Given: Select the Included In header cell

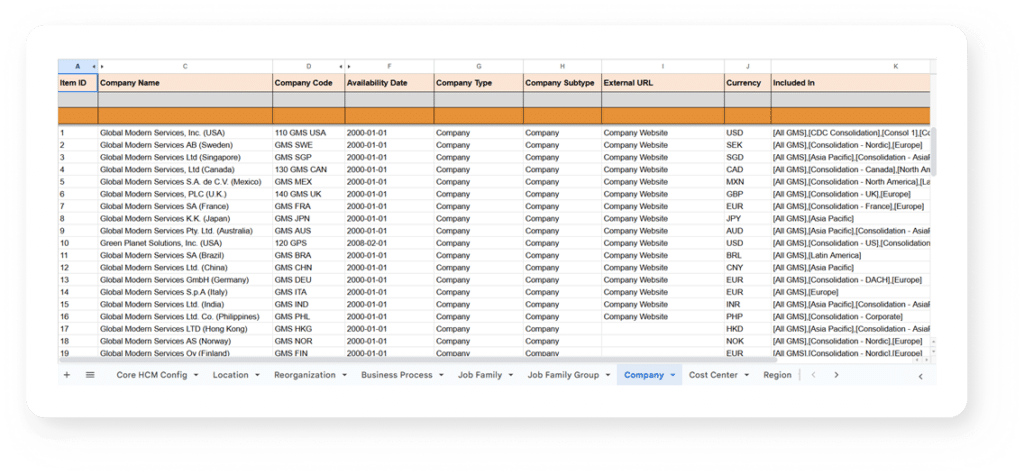Looking at the screenshot, I should [850, 83].
